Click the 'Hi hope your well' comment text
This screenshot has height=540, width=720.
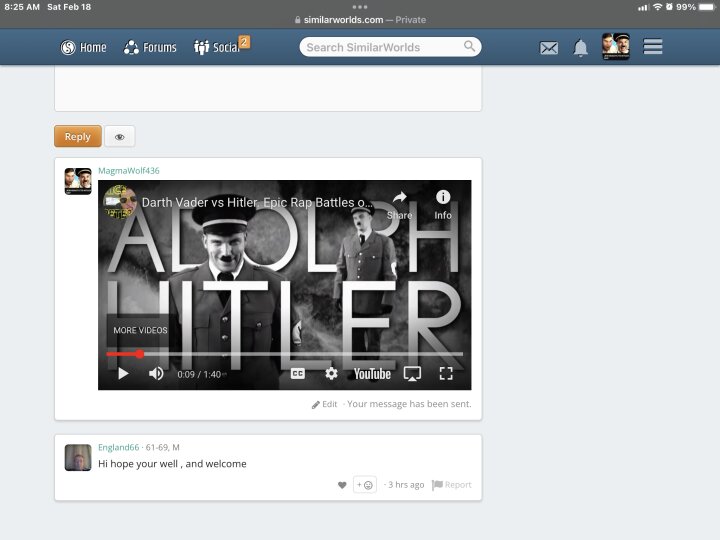[x=172, y=464]
